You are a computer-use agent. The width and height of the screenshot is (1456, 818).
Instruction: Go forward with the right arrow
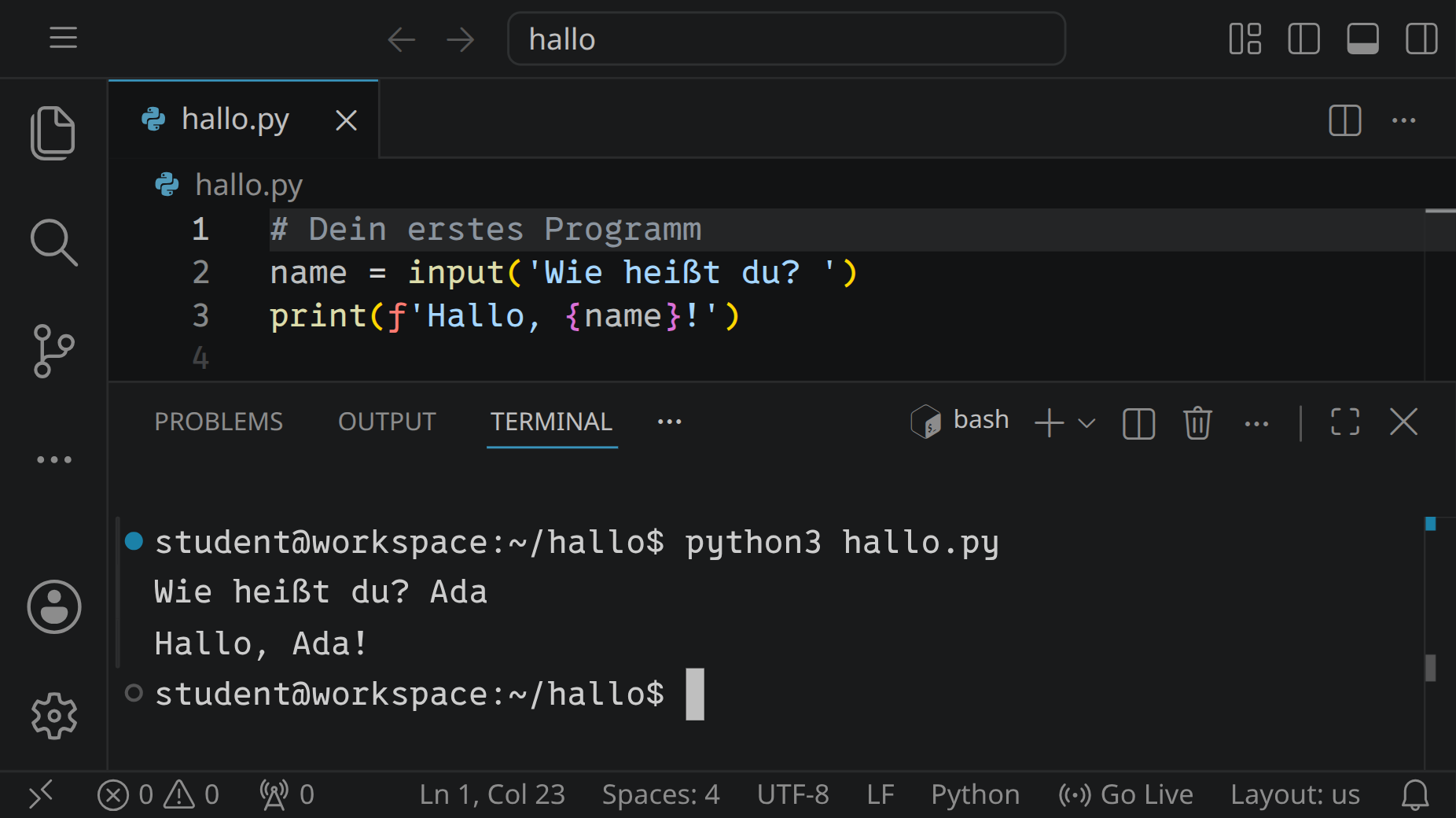[x=461, y=39]
